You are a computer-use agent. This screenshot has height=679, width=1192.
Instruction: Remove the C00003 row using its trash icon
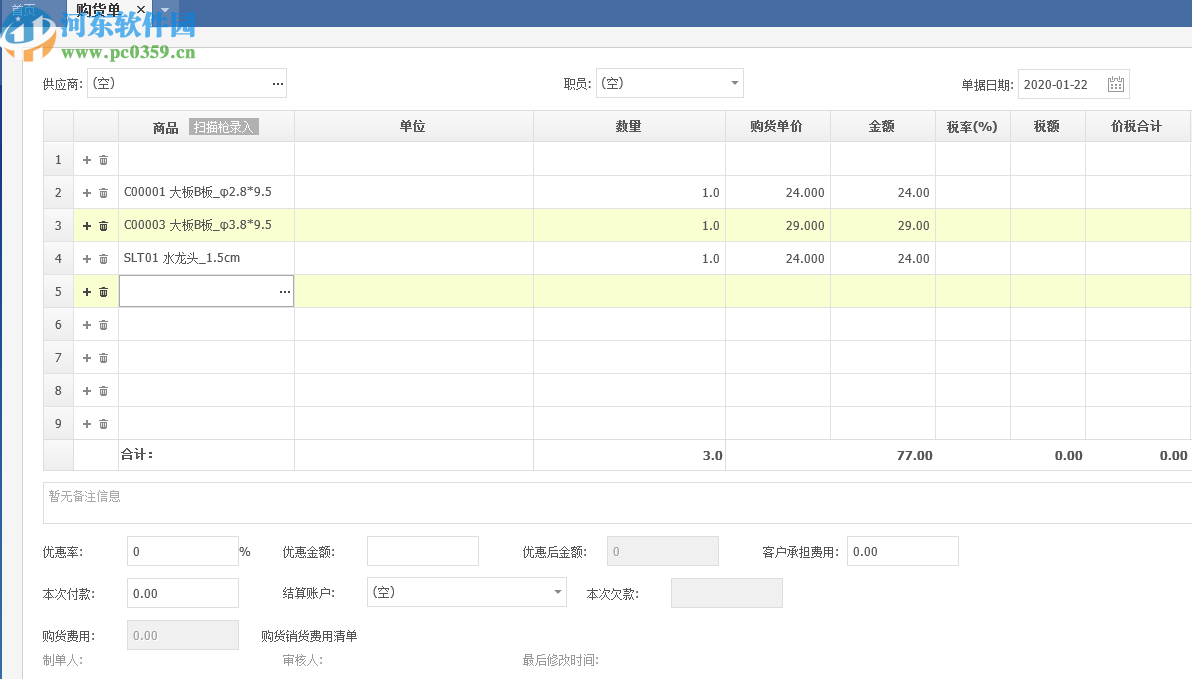click(x=103, y=225)
